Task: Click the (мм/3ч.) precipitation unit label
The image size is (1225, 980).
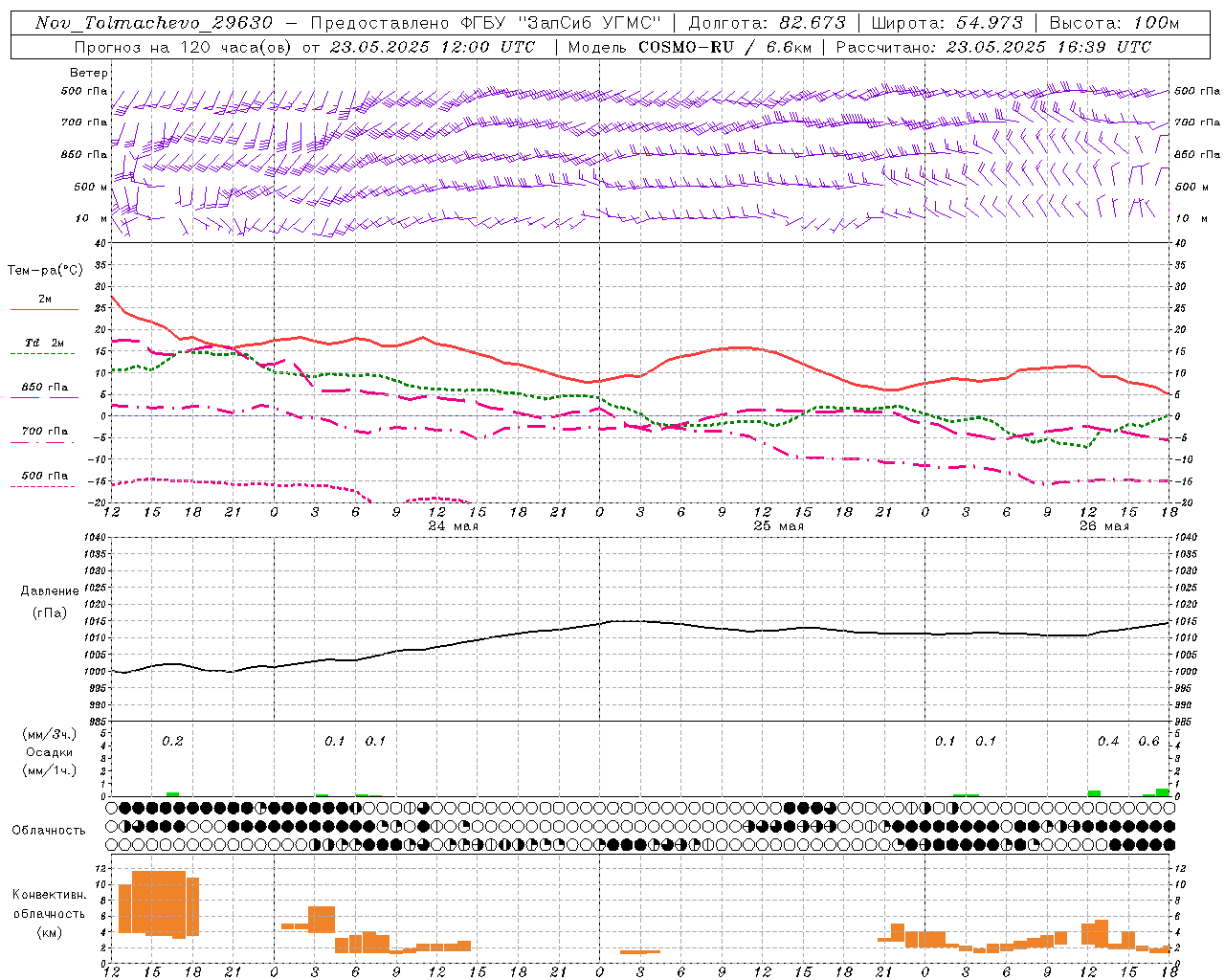Action: click(x=50, y=734)
